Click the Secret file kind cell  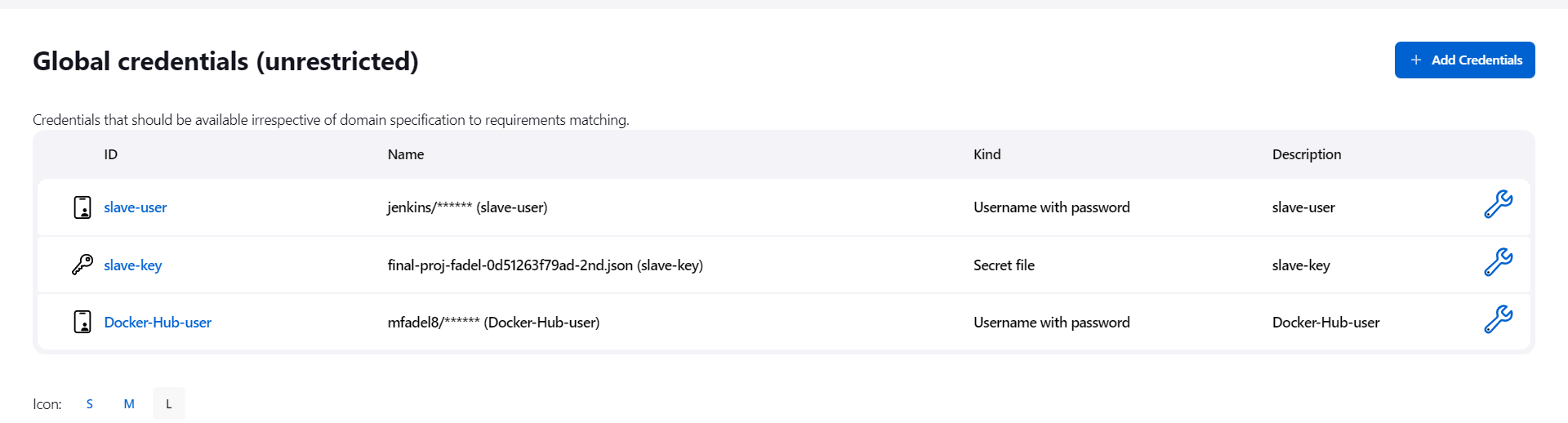click(x=1004, y=265)
